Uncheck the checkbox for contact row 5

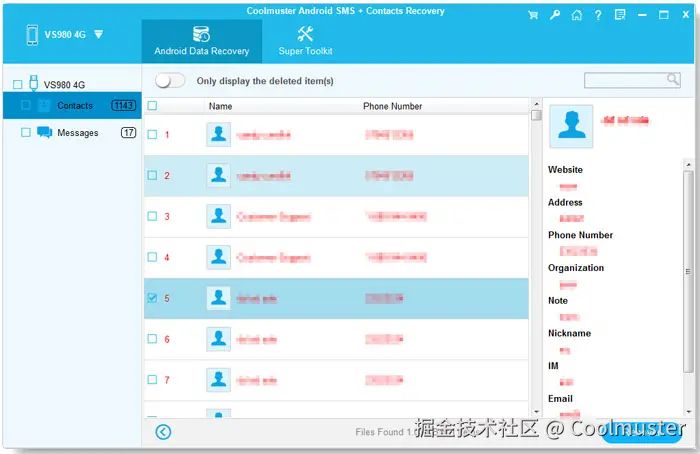(x=152, y=298)
